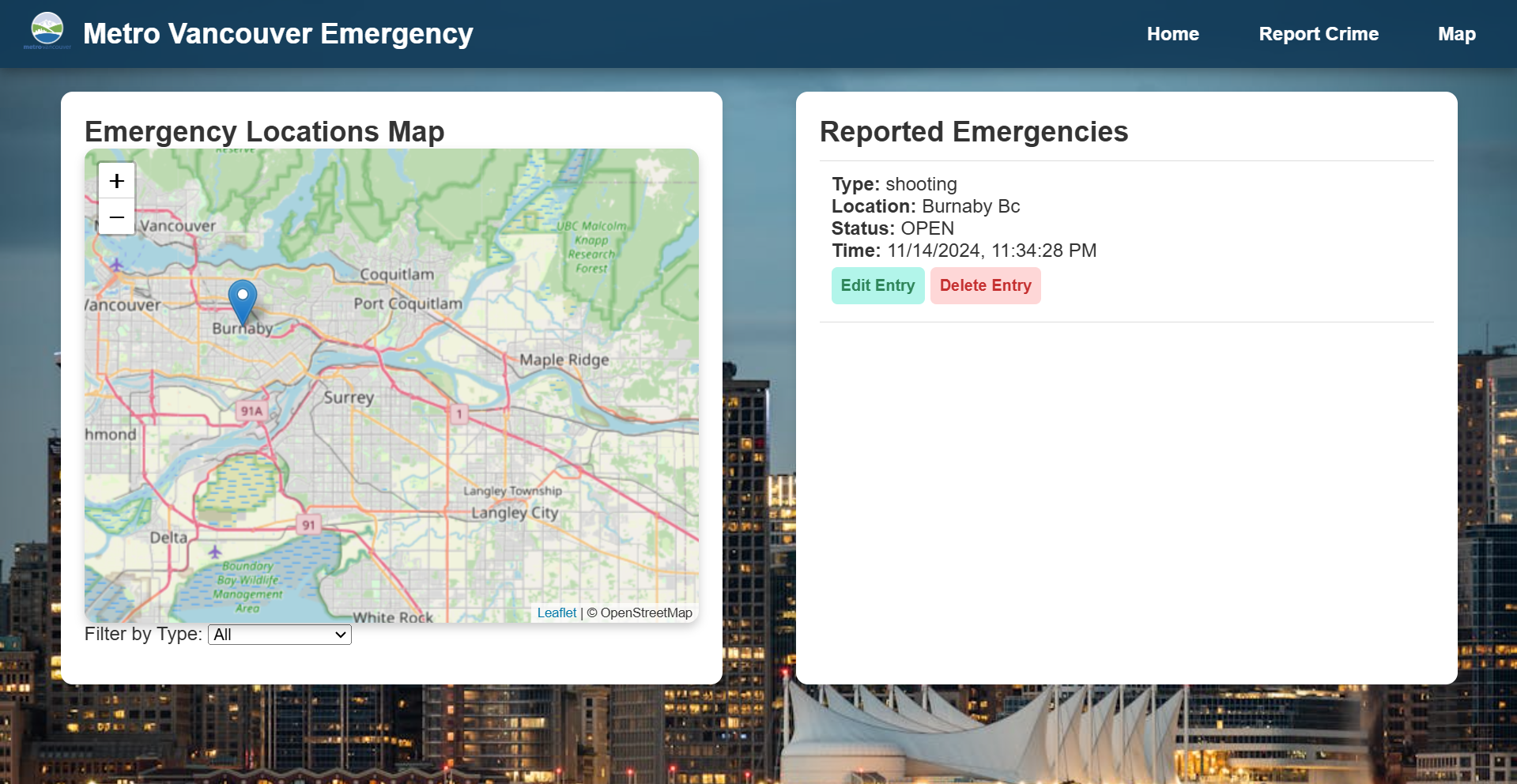Open the Report Crime page
Screen dimensions: 1517x784
coord(1319,33)
